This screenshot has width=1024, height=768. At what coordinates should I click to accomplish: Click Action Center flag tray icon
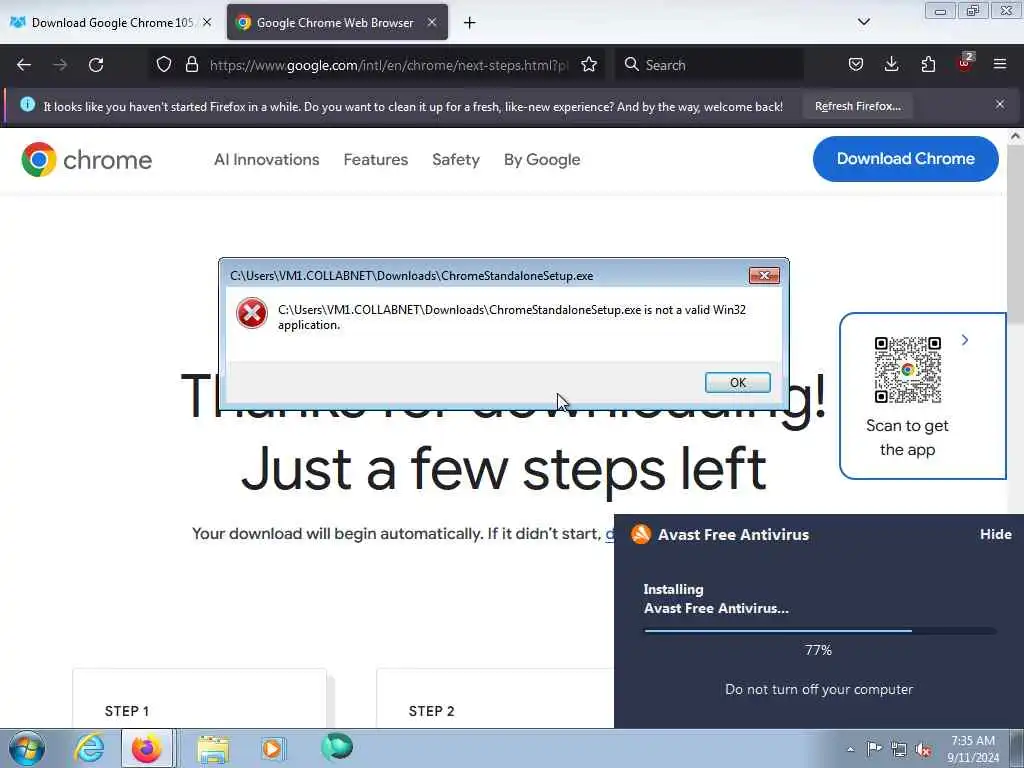coord(874,748)
